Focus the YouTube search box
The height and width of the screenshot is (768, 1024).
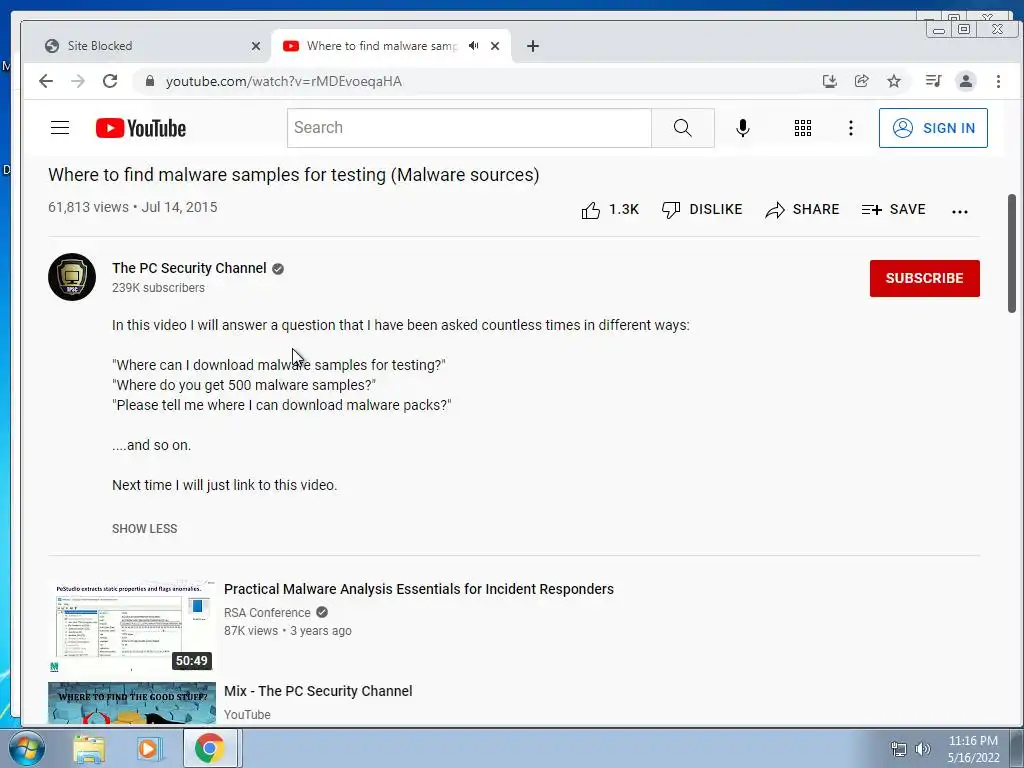point(469,128)
